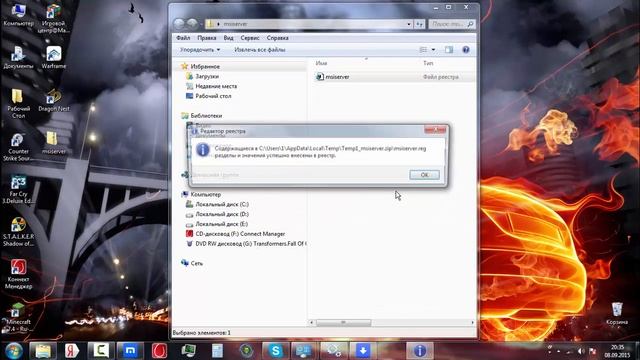This screenshot has height=360, width=640.
Task: Refresh the Explorer folder view
Action: (419, 24)
